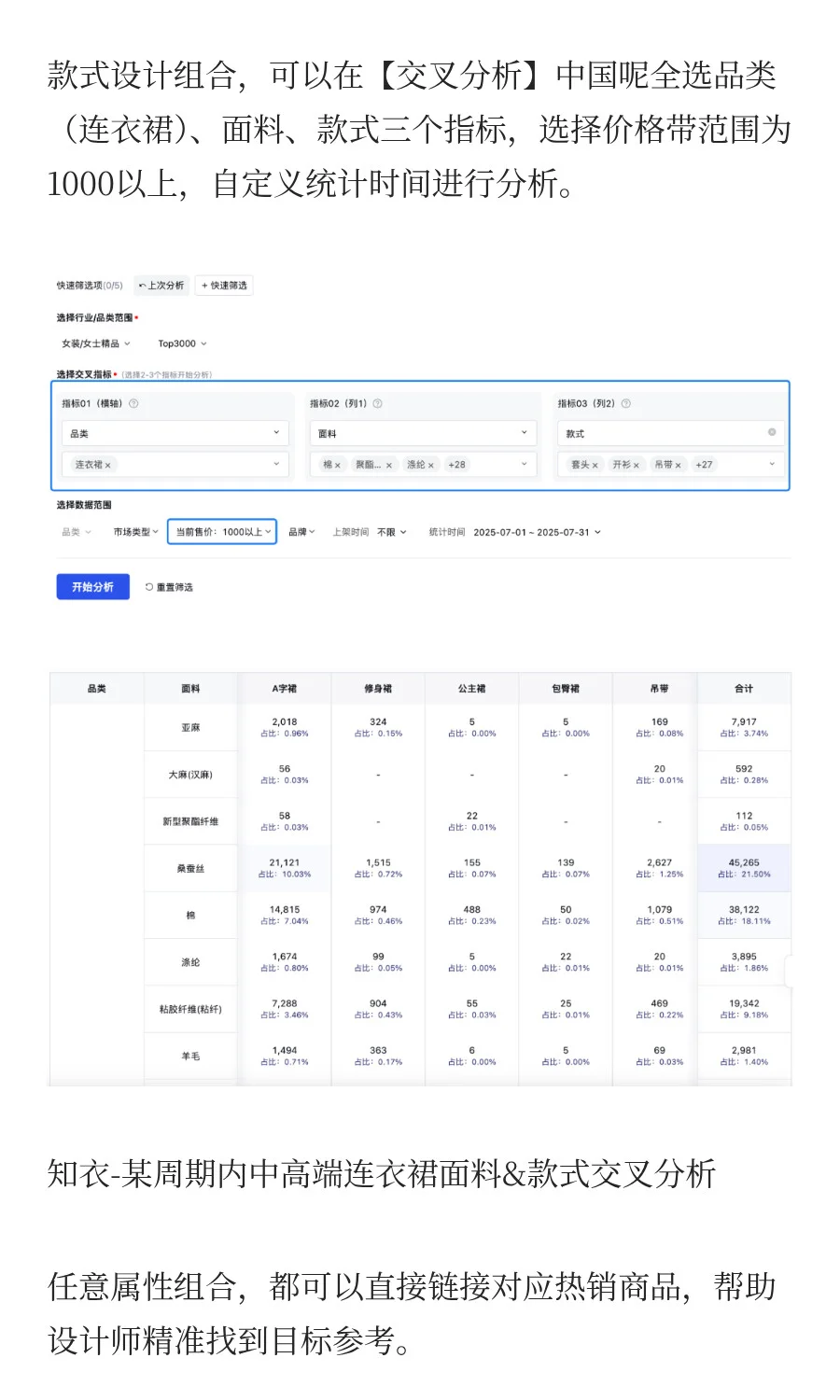This screenshot has width=840, height=1400.
Task: Remove the 连衣裙 tag with its x
Action: [x=108, y=465]
